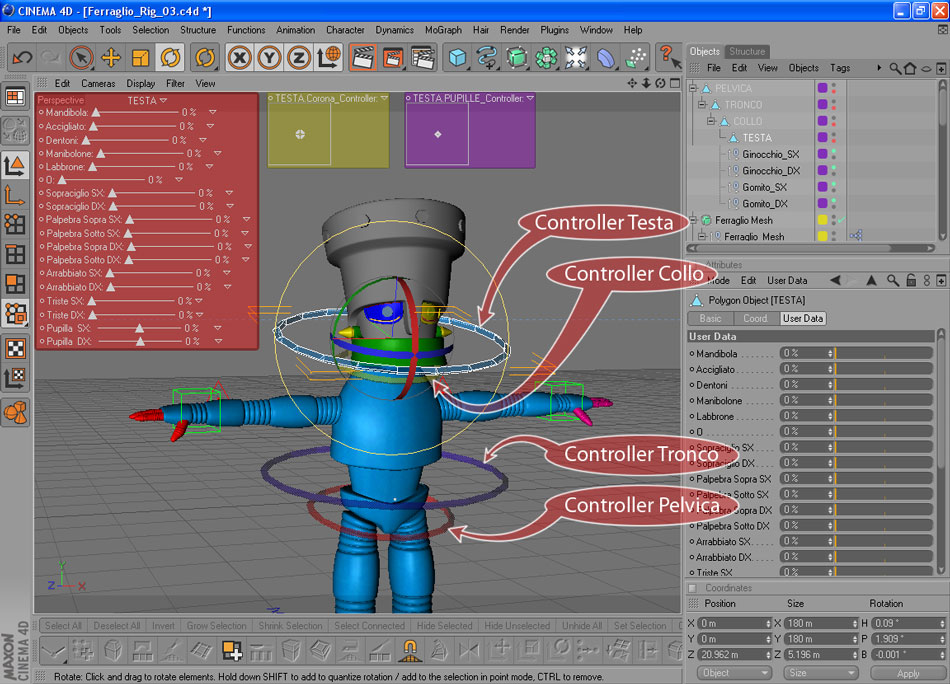Image resolution: width=950 pixels, height=684 pixels.
Task: Open the MoGraph menu
Action: tap(443, 30)
